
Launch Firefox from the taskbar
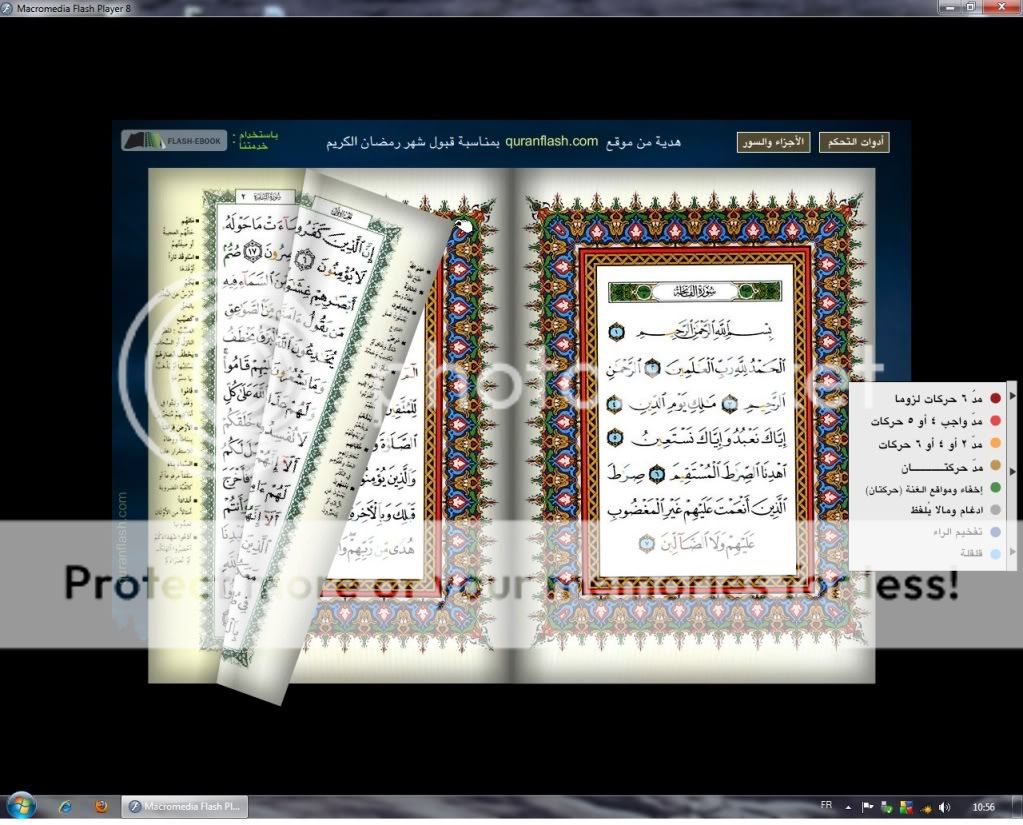click(101, 807)
